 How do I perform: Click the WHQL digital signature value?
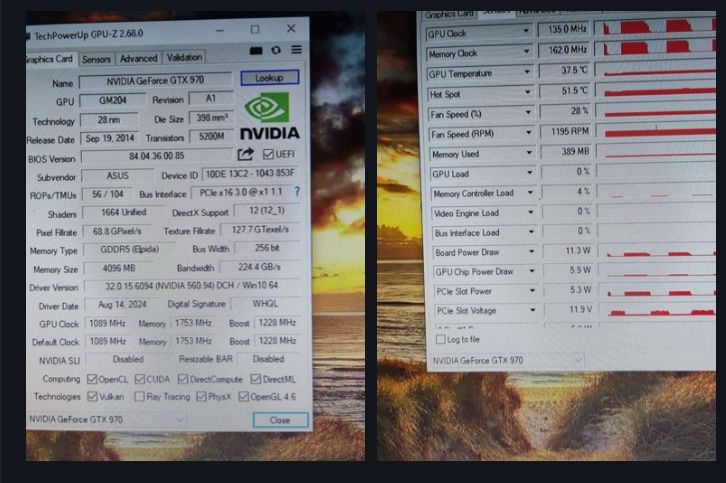[x=265, y=304]
